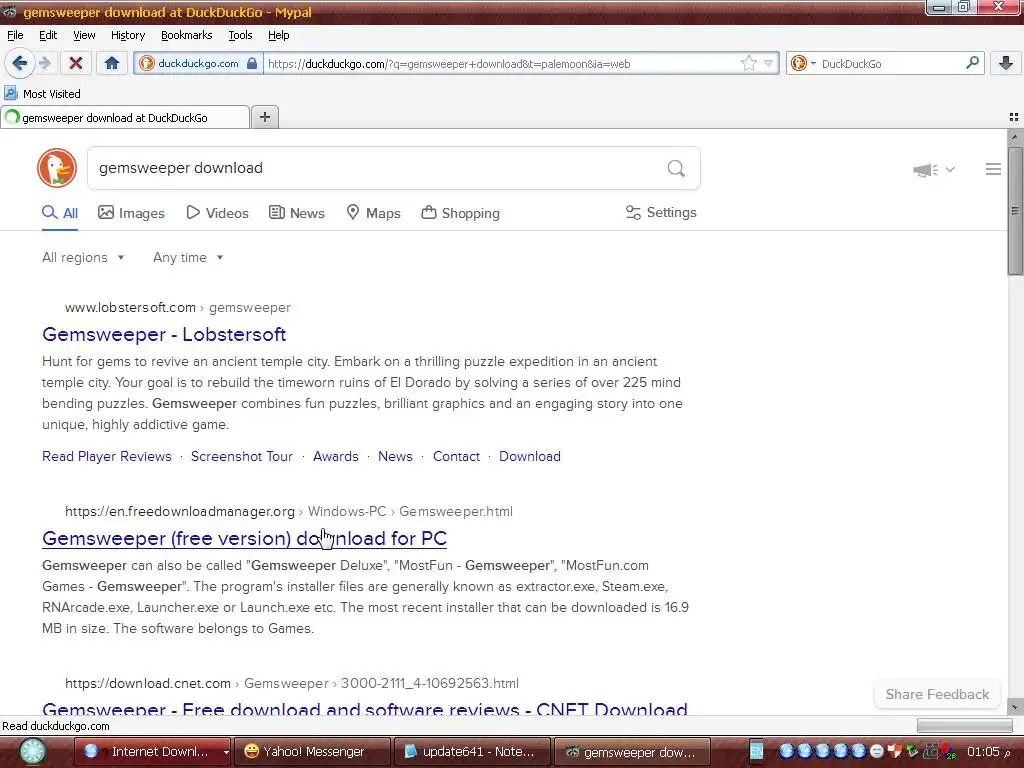The height and width of the screenshot is (768, 1024).
Task: Switch to Maps results tab
Action: (x=373, y=213)
